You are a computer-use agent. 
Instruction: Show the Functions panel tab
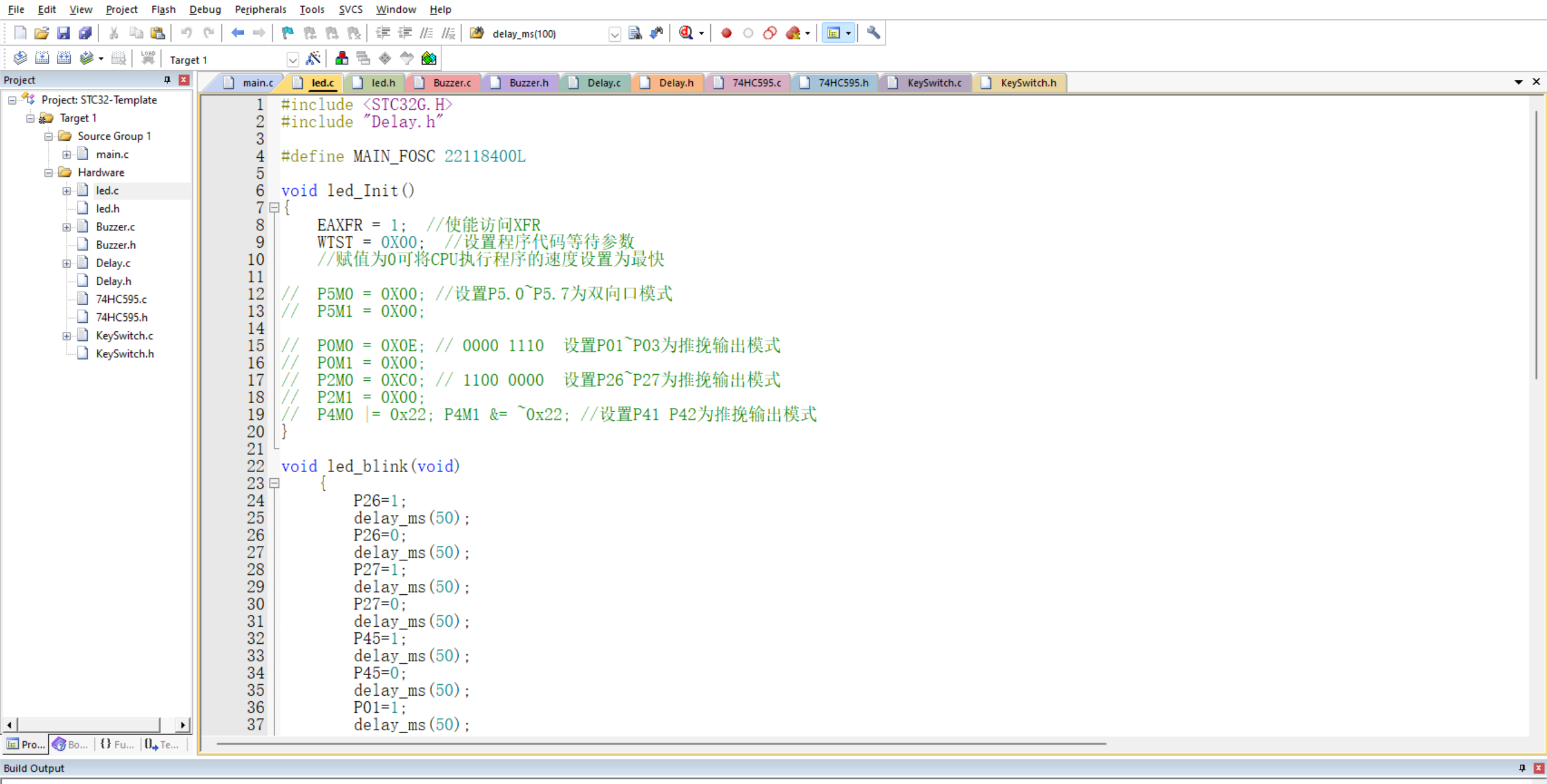(x=117, y=744)
